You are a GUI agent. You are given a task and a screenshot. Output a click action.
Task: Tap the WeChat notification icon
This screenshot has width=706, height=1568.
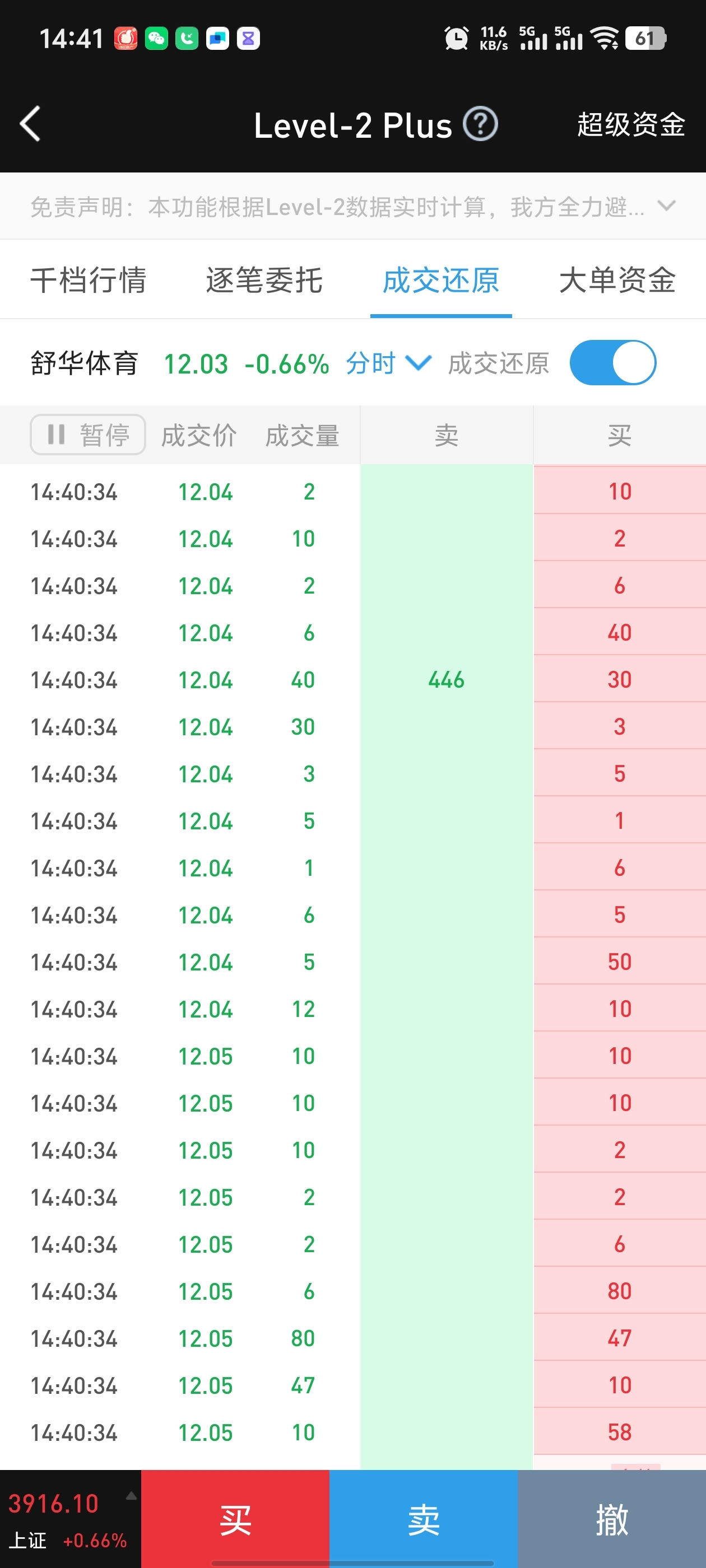point(156,38)
